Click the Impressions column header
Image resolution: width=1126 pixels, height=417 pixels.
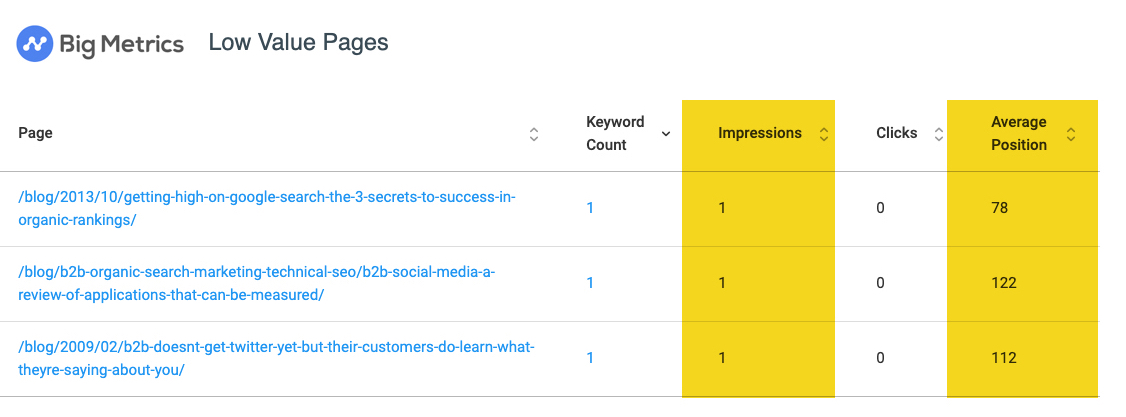[x=760, y=133]
